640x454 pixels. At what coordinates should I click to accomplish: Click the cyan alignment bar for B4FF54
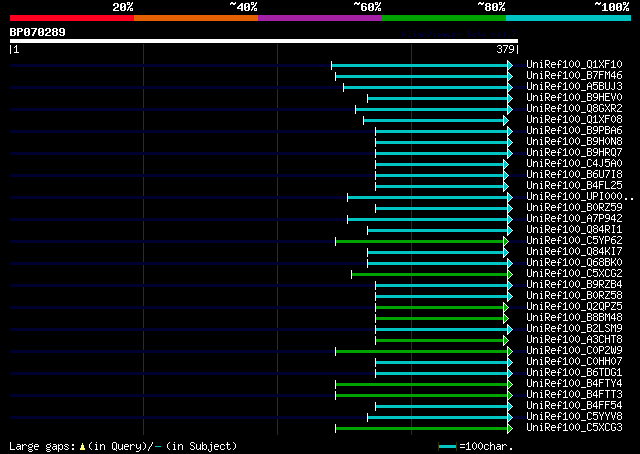point(442,407)
